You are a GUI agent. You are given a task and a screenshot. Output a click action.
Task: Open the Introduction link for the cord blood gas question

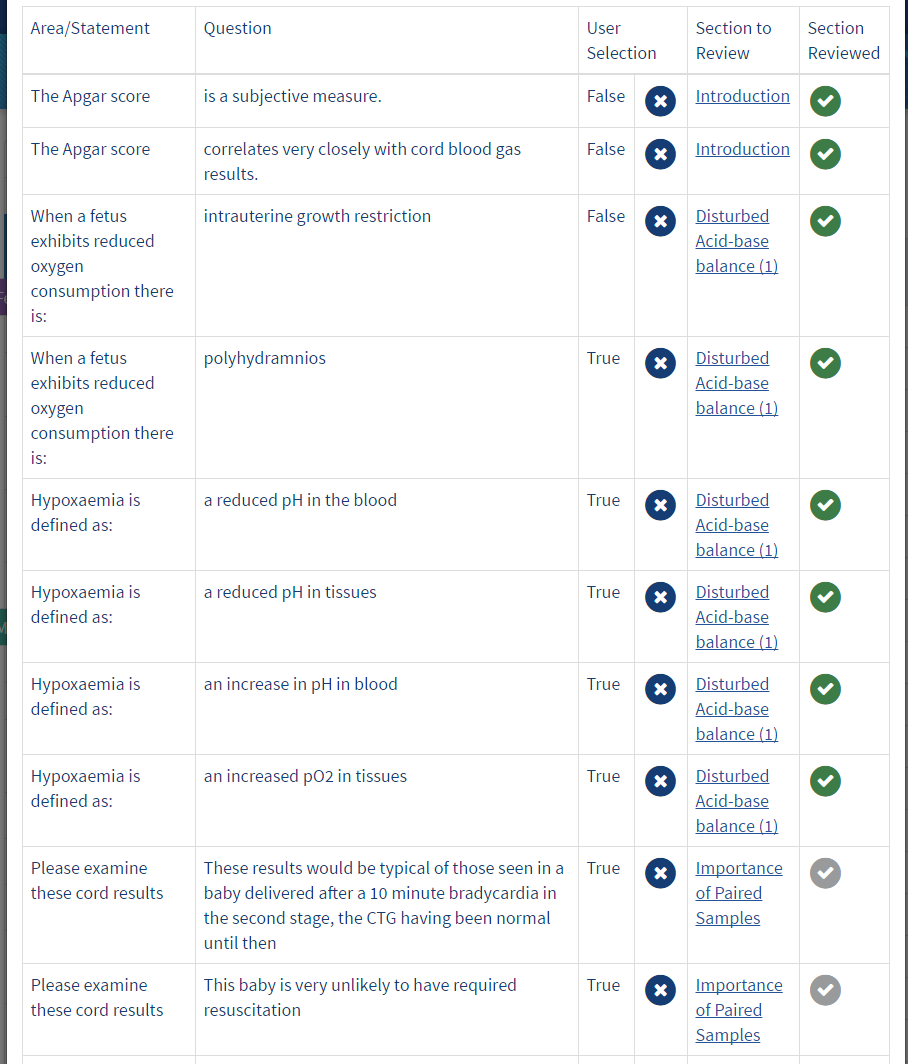click(742, 149)
